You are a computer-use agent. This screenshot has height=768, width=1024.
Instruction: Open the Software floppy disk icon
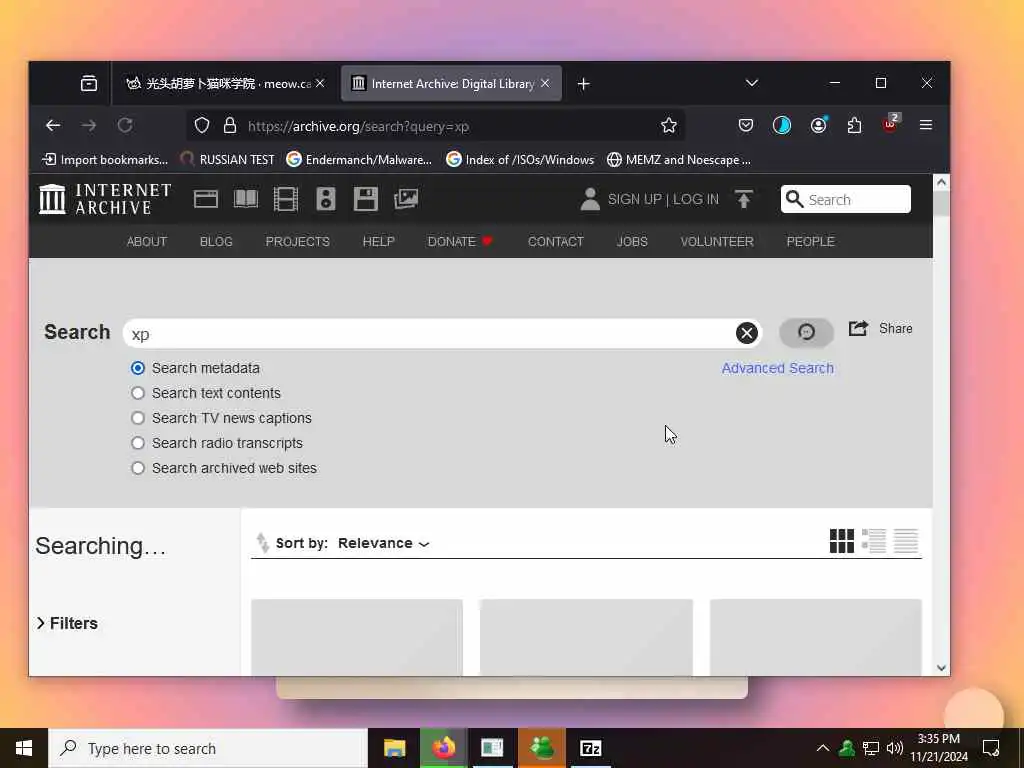(x=366, y=199)
